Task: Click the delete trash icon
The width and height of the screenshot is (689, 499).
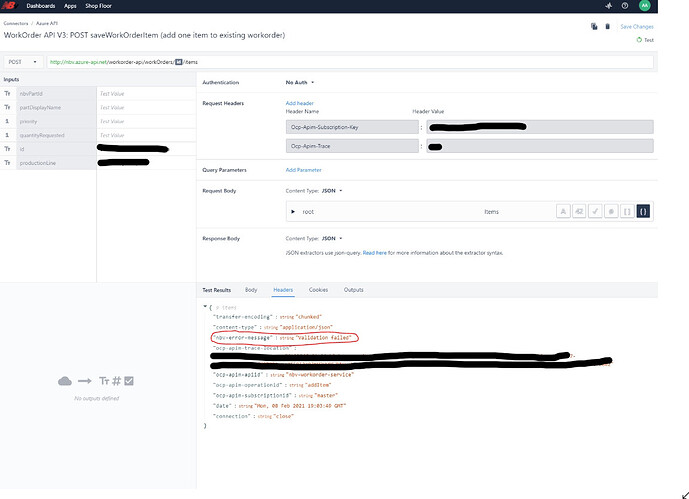Action: pos(607,26)
